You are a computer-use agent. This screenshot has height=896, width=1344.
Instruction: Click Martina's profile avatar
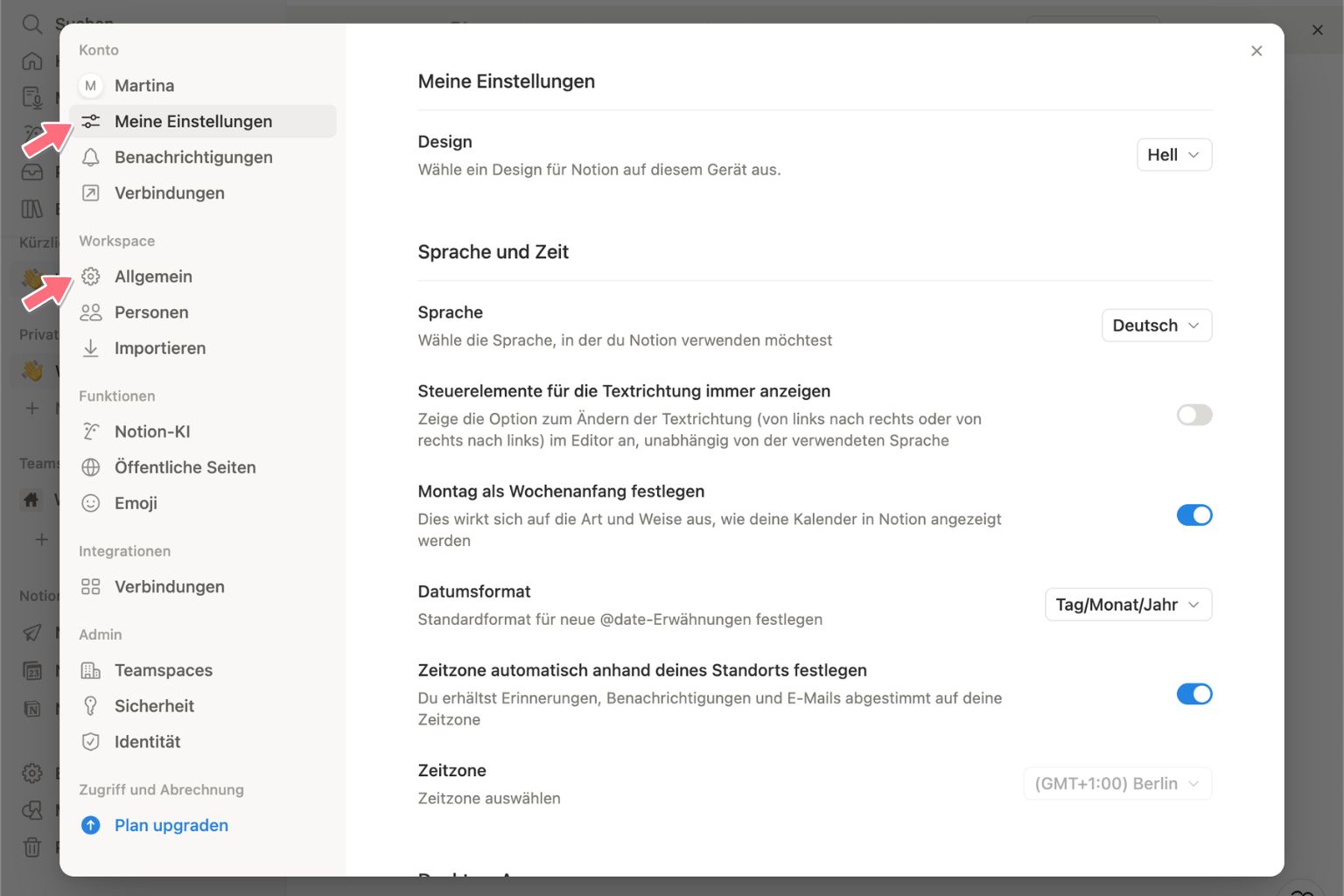(90, 85)
